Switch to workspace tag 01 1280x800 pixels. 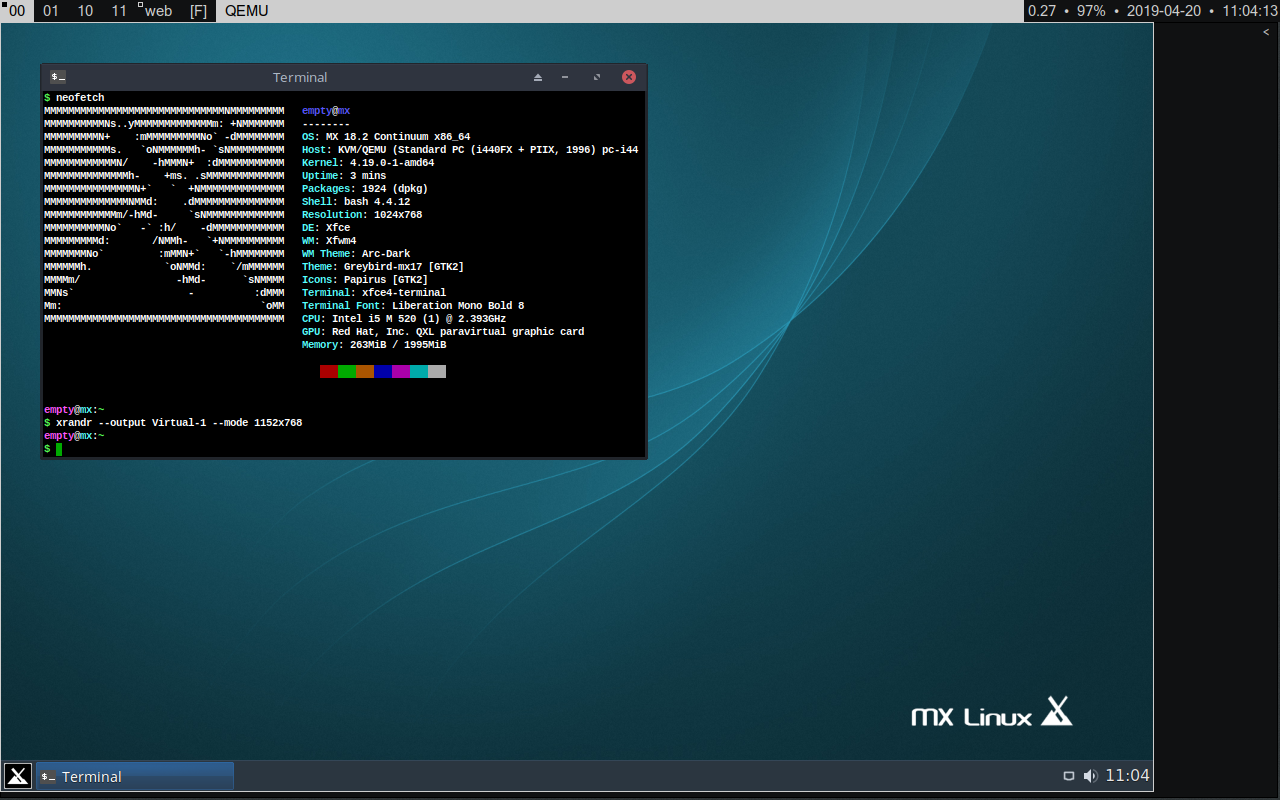(x=51, y=11)
